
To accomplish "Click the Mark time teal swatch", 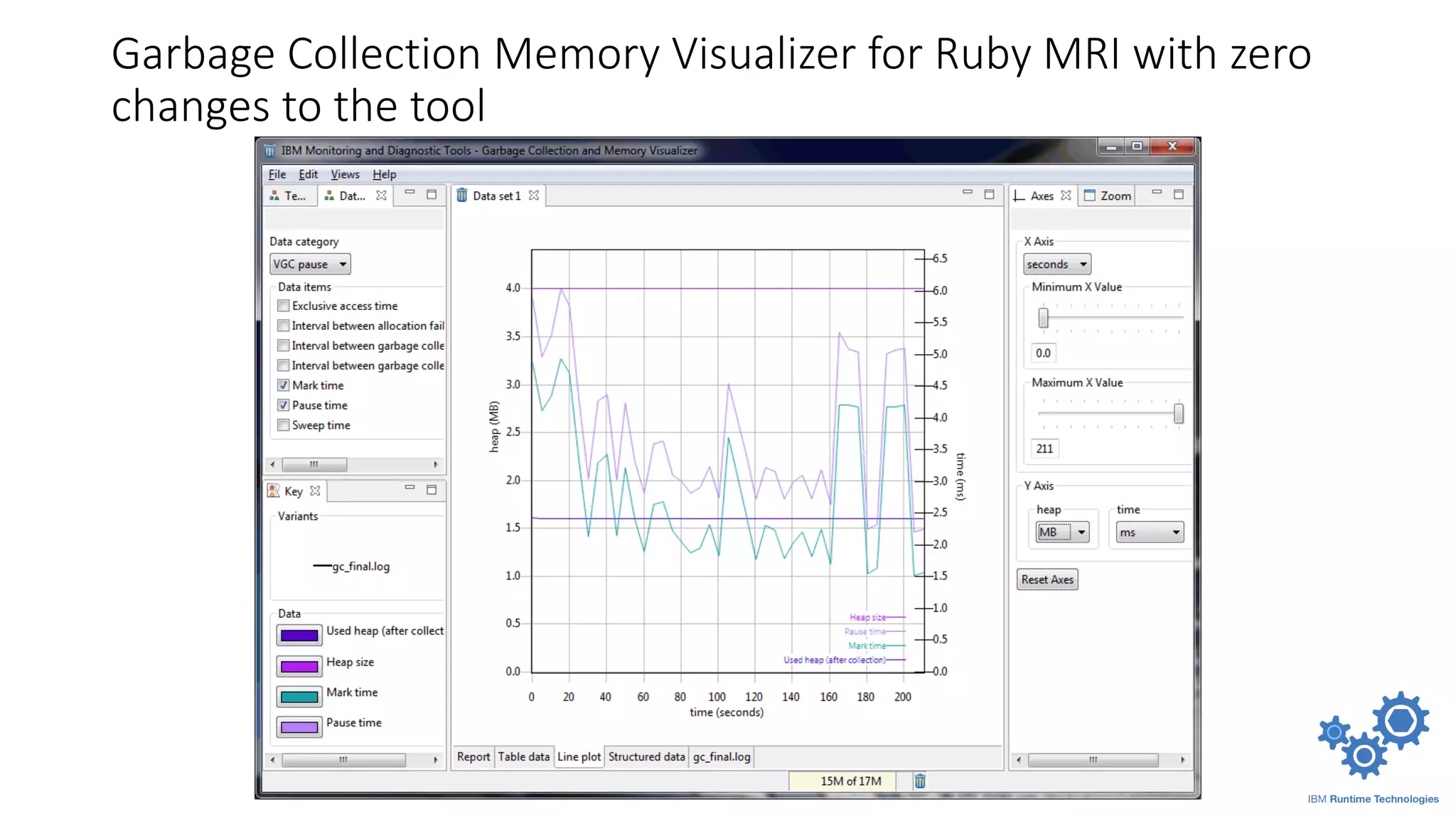I will tap(299, 697).
